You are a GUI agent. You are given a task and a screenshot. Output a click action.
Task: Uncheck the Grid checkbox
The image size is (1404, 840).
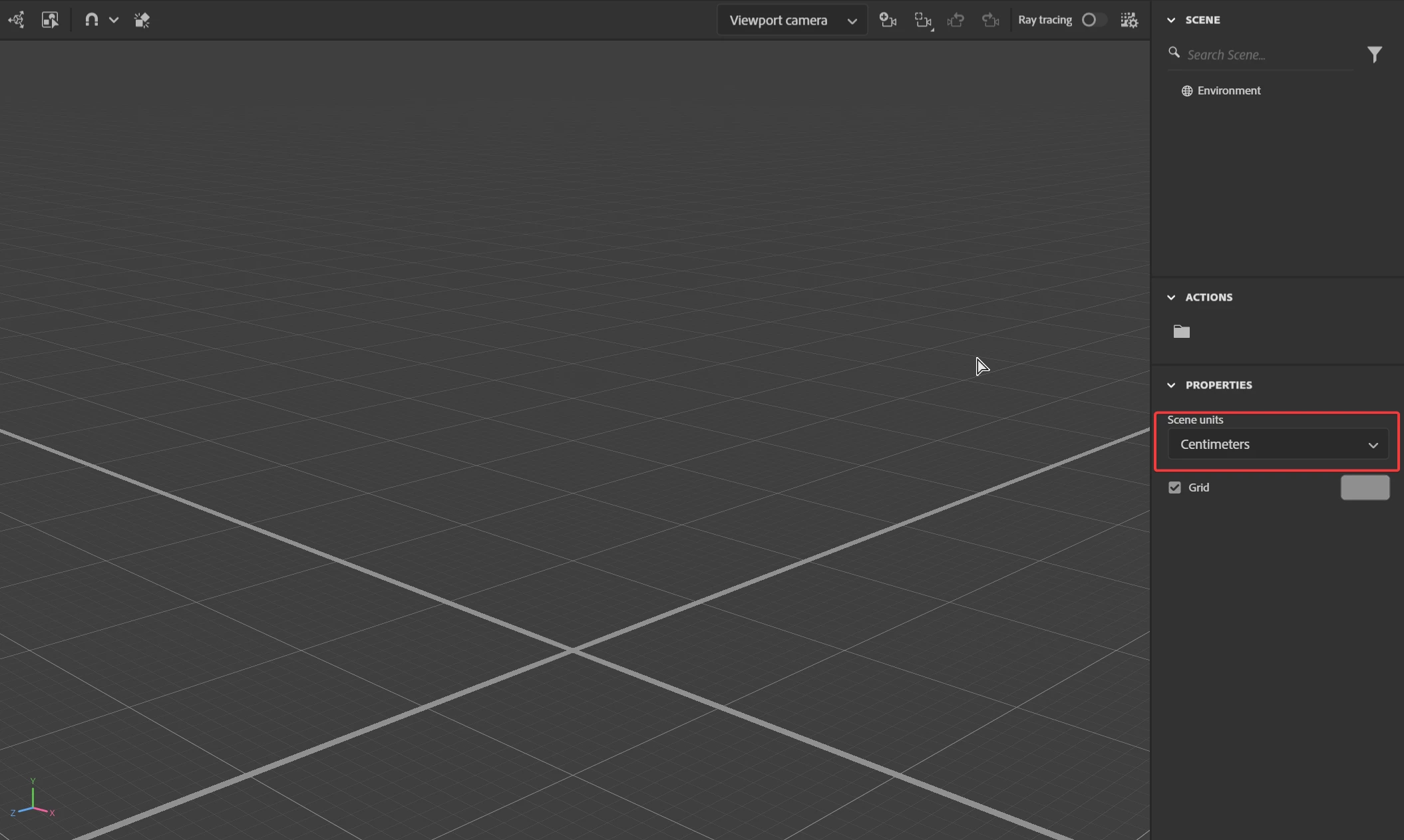(x=1174, y=488)
